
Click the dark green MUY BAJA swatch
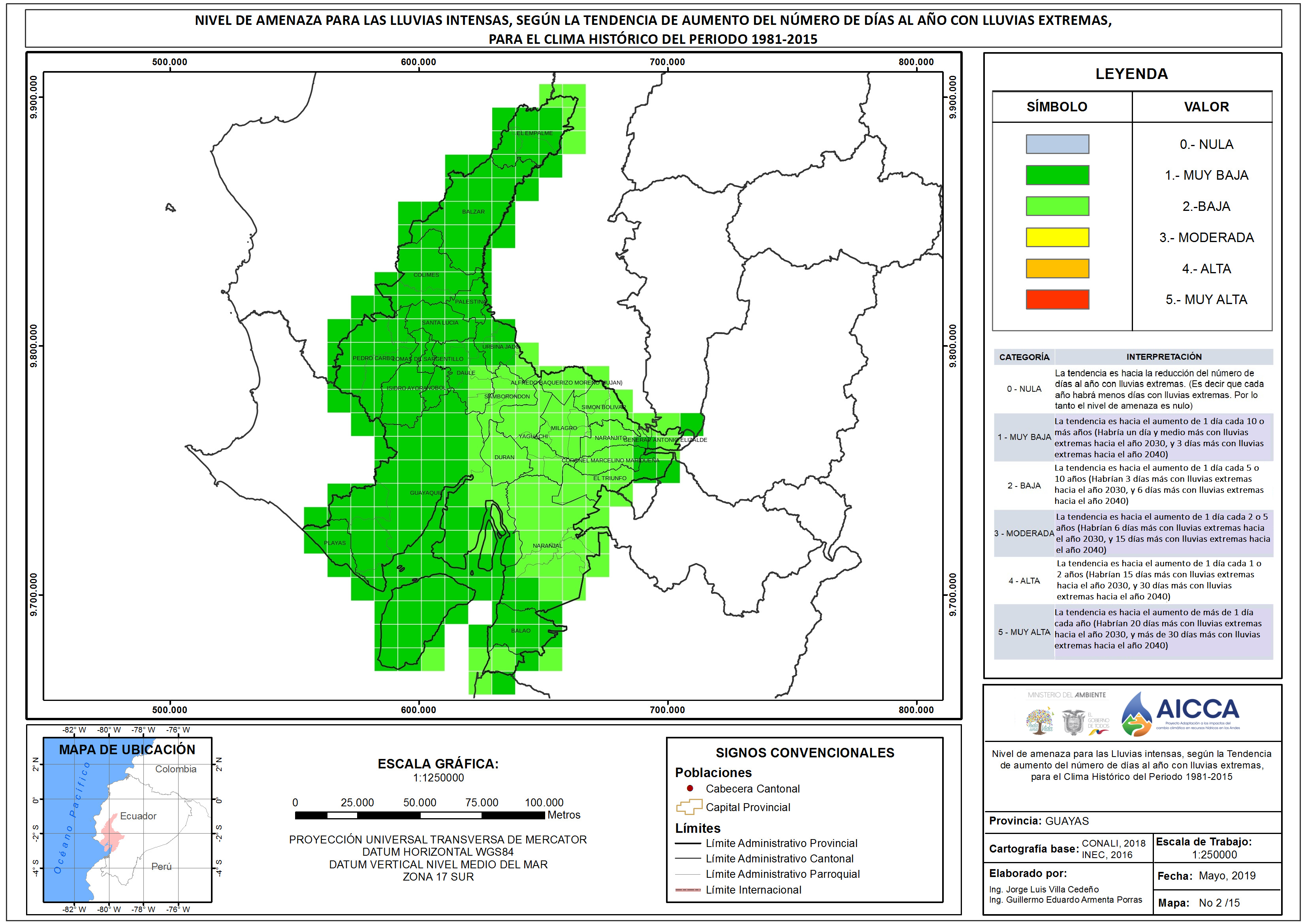click(1057, 175)
